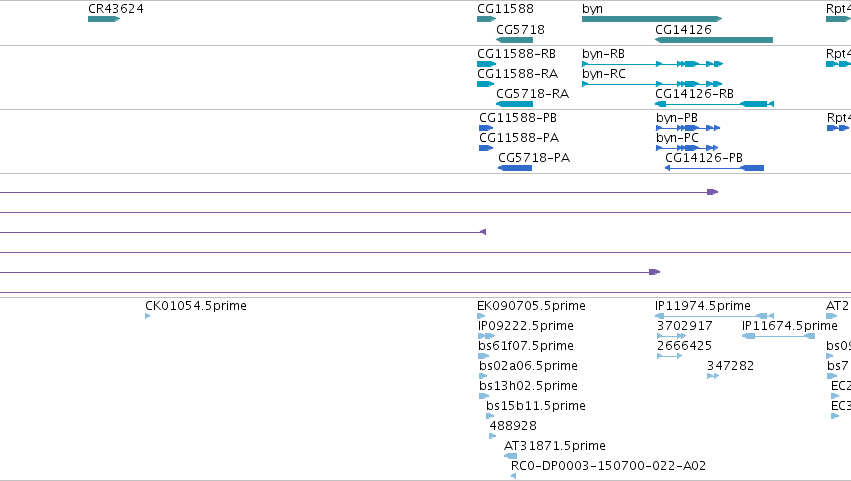Select the IP11674.5prime EST glyph
Viewport: 851px width, 481px height.
tap(778, 336)
